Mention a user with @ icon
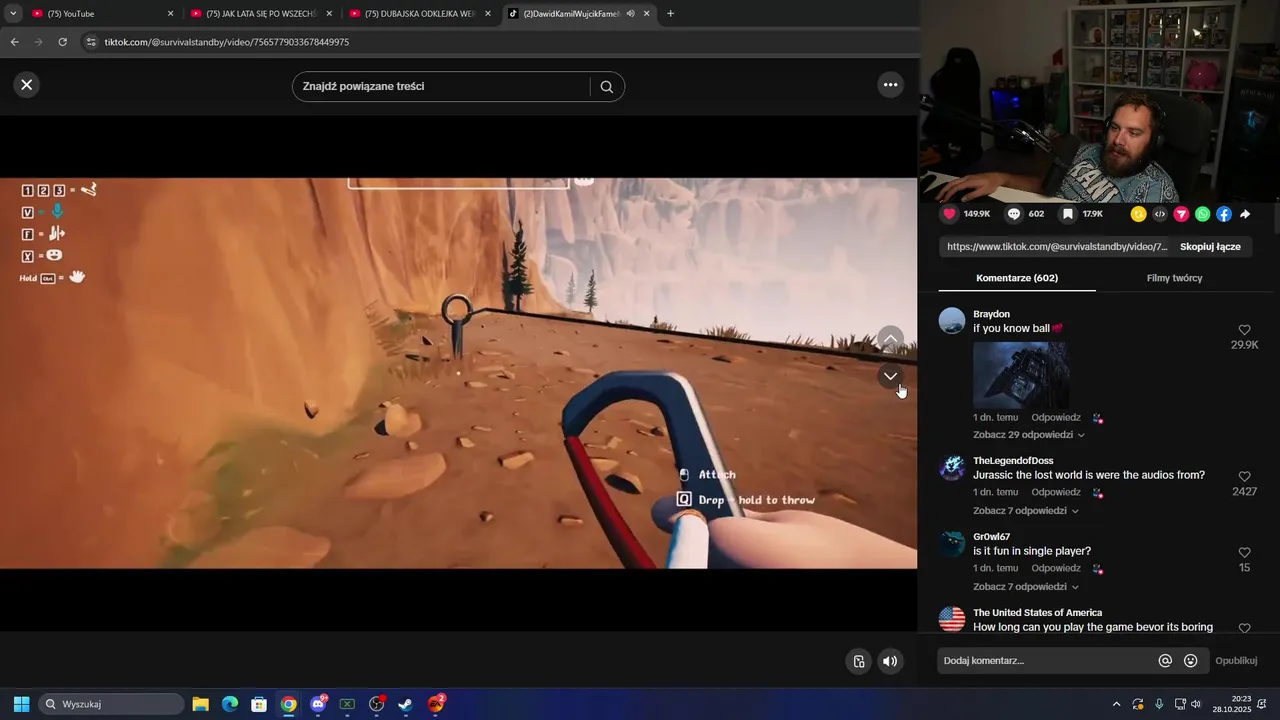1280x720 pixels. (x=1165, y=661)
